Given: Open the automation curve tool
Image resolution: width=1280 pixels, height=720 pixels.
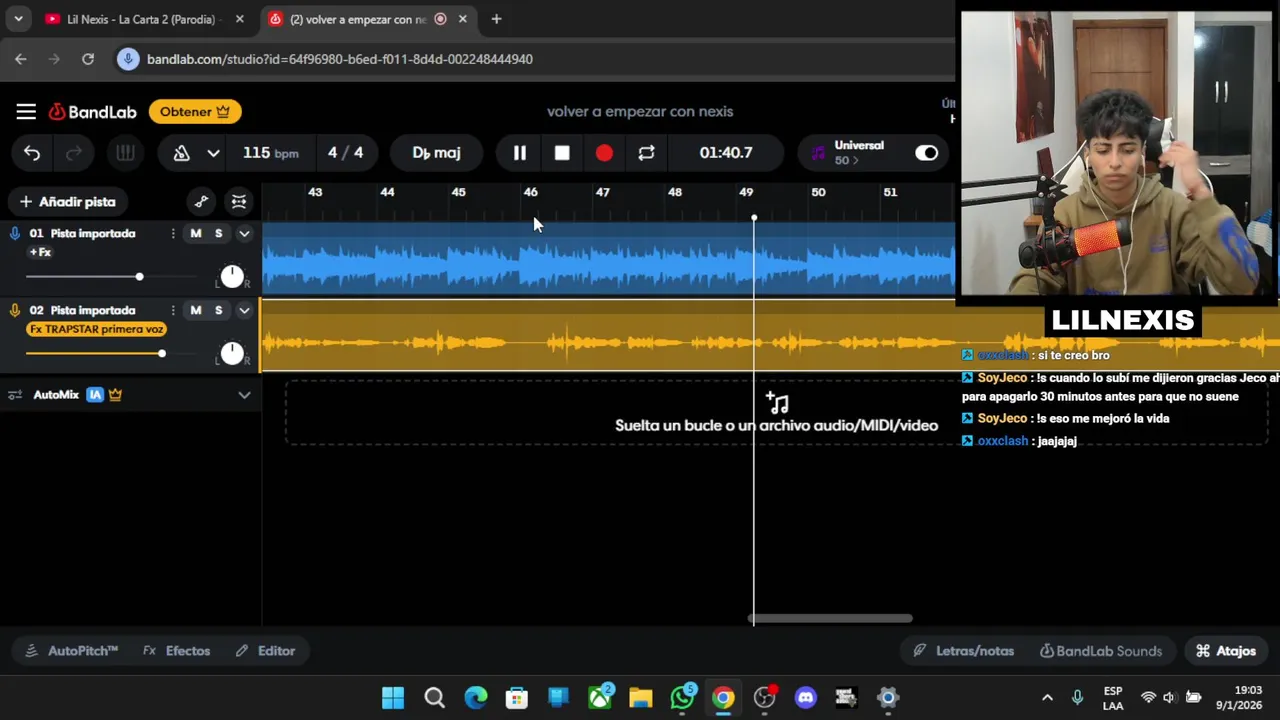Looking at the screenshot, I should click(x=201, y=202).
